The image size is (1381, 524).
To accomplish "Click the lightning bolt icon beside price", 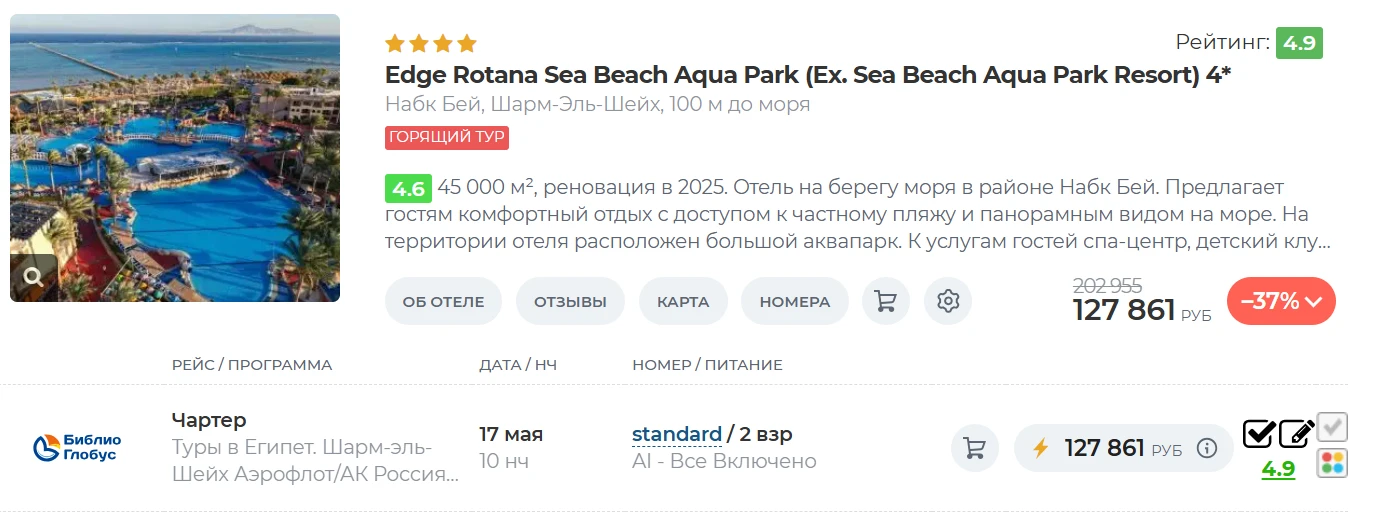I will point(1040,448).
